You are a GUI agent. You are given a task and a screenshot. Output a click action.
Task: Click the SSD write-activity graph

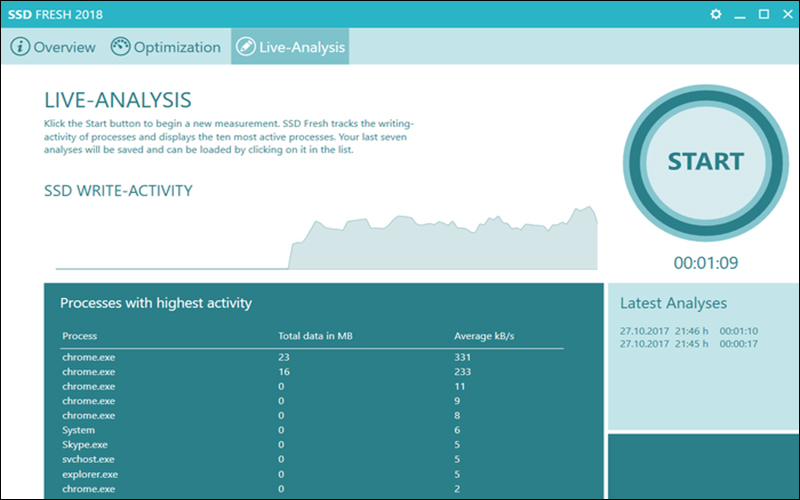point(327,238)
